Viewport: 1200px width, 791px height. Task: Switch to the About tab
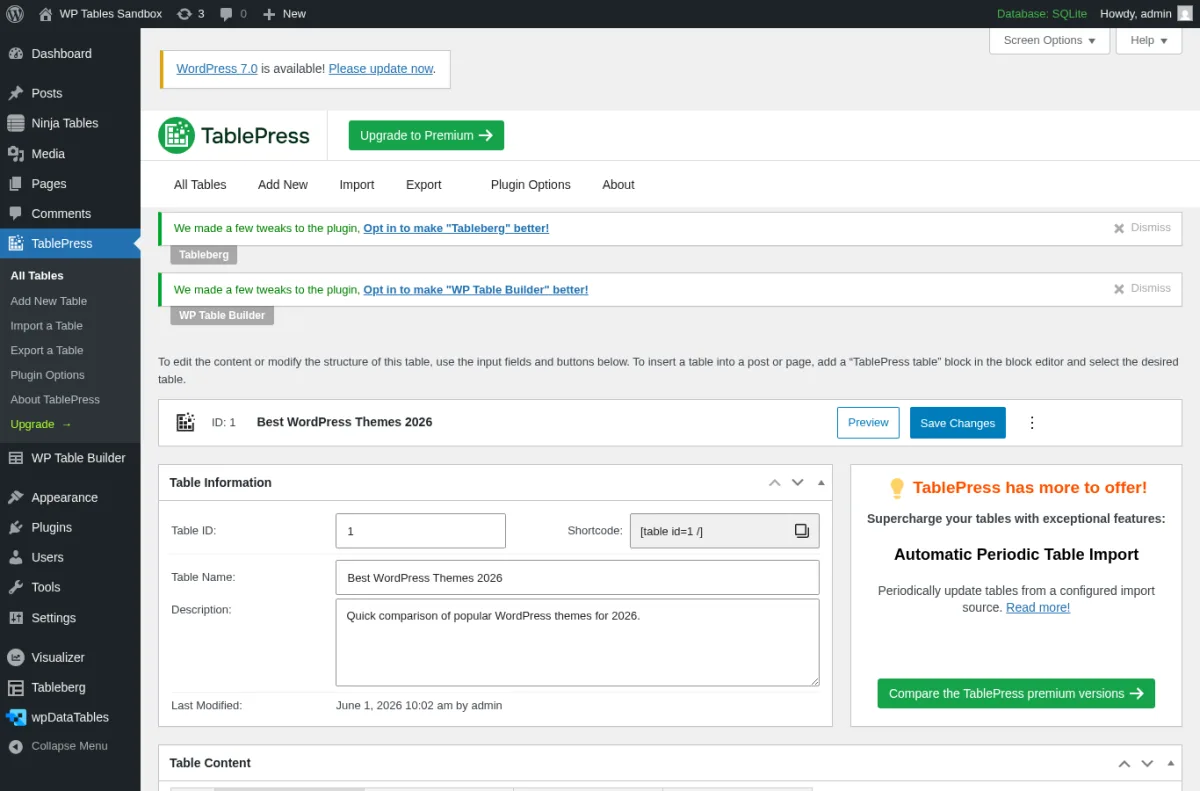click(x=618, y=185)
